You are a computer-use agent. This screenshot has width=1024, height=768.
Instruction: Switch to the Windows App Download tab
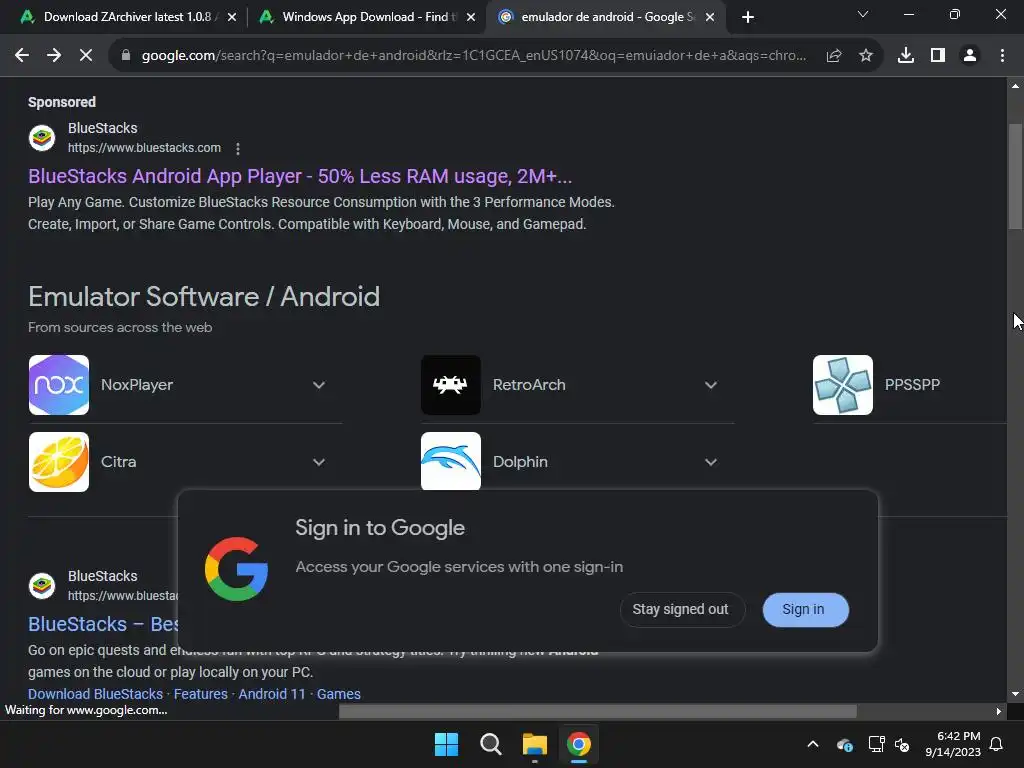pos(366,17)
